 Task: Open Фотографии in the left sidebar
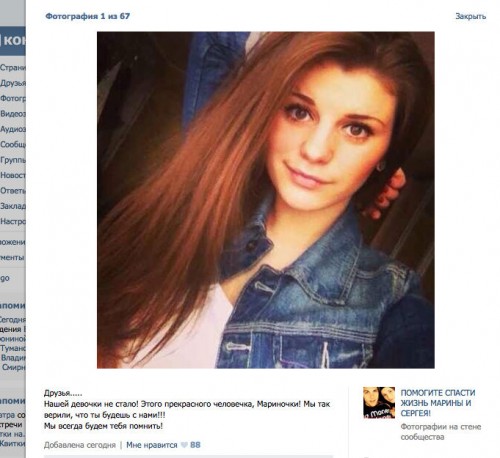13,98
